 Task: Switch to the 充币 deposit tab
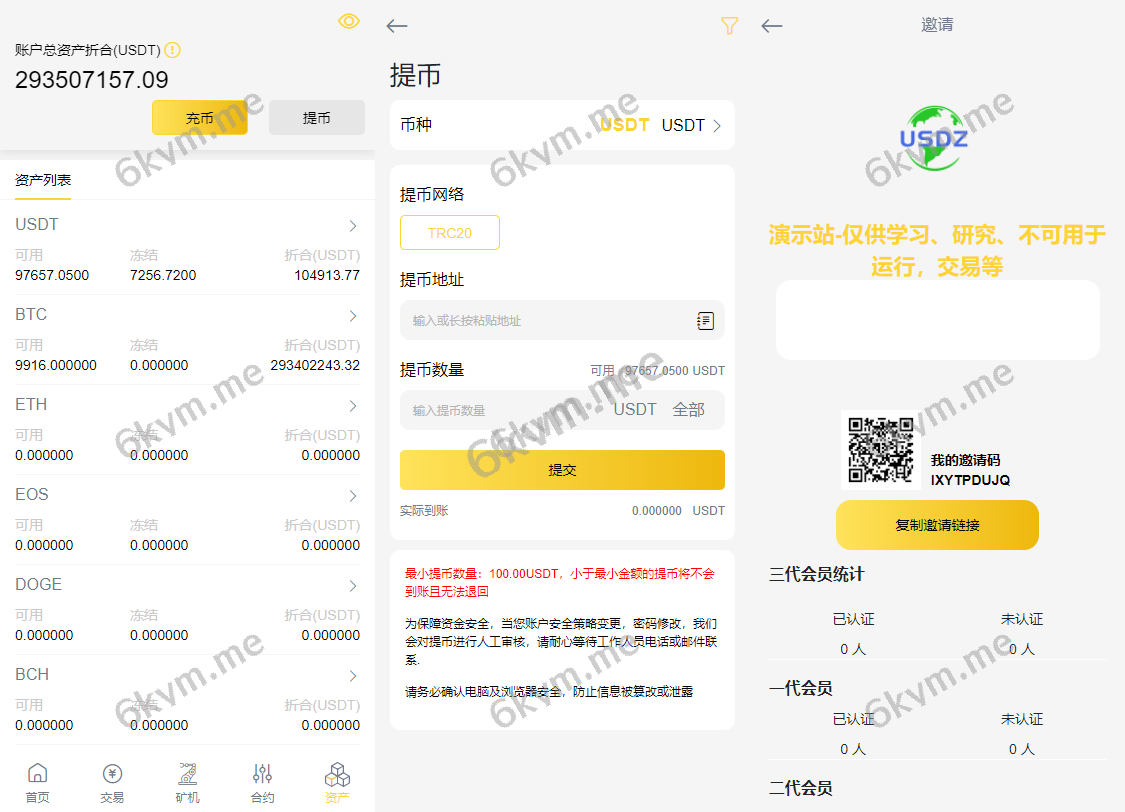(200, 117)
